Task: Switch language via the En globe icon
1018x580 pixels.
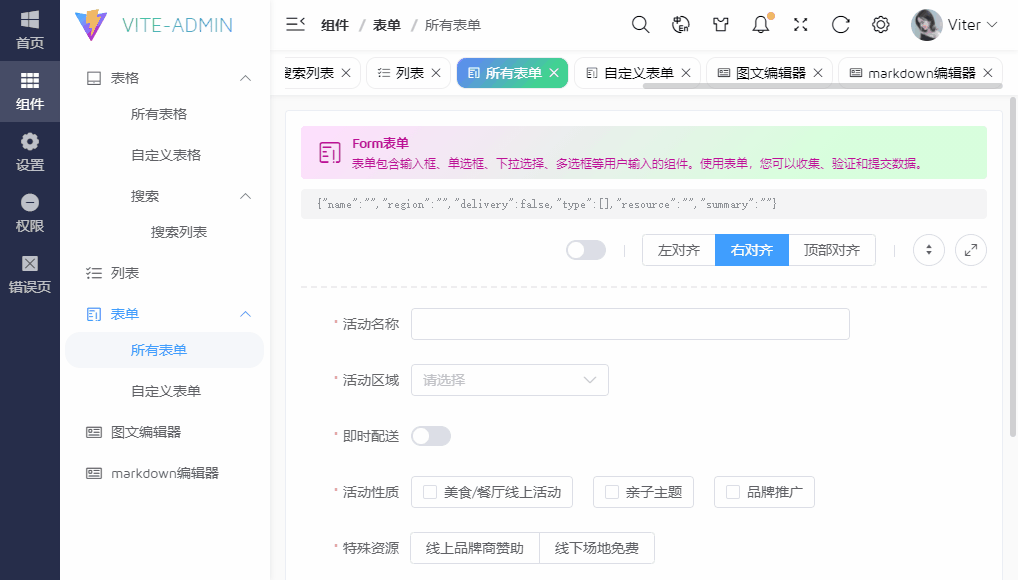Action: 680,25
